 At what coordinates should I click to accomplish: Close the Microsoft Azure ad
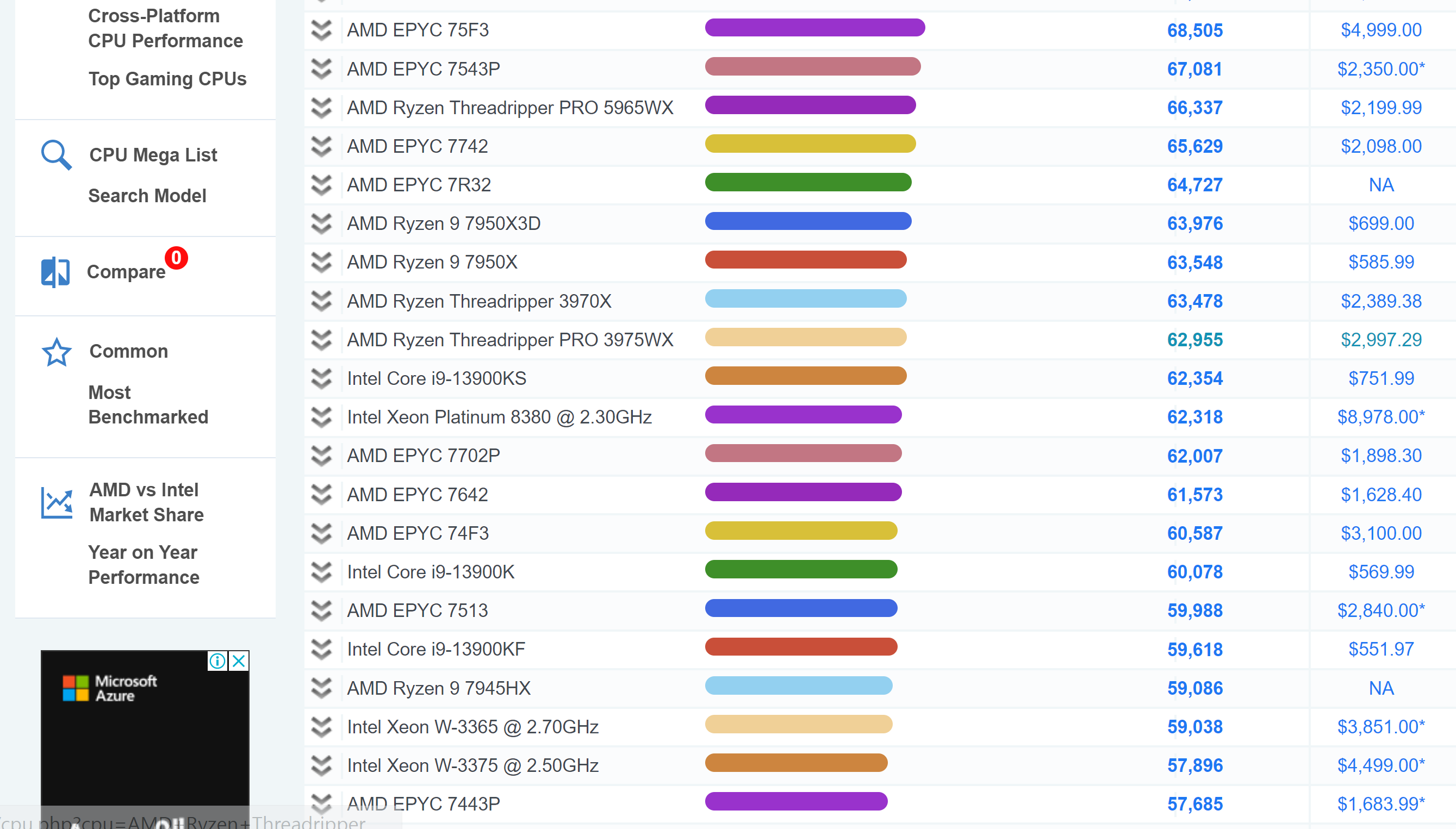pos(239,661)
